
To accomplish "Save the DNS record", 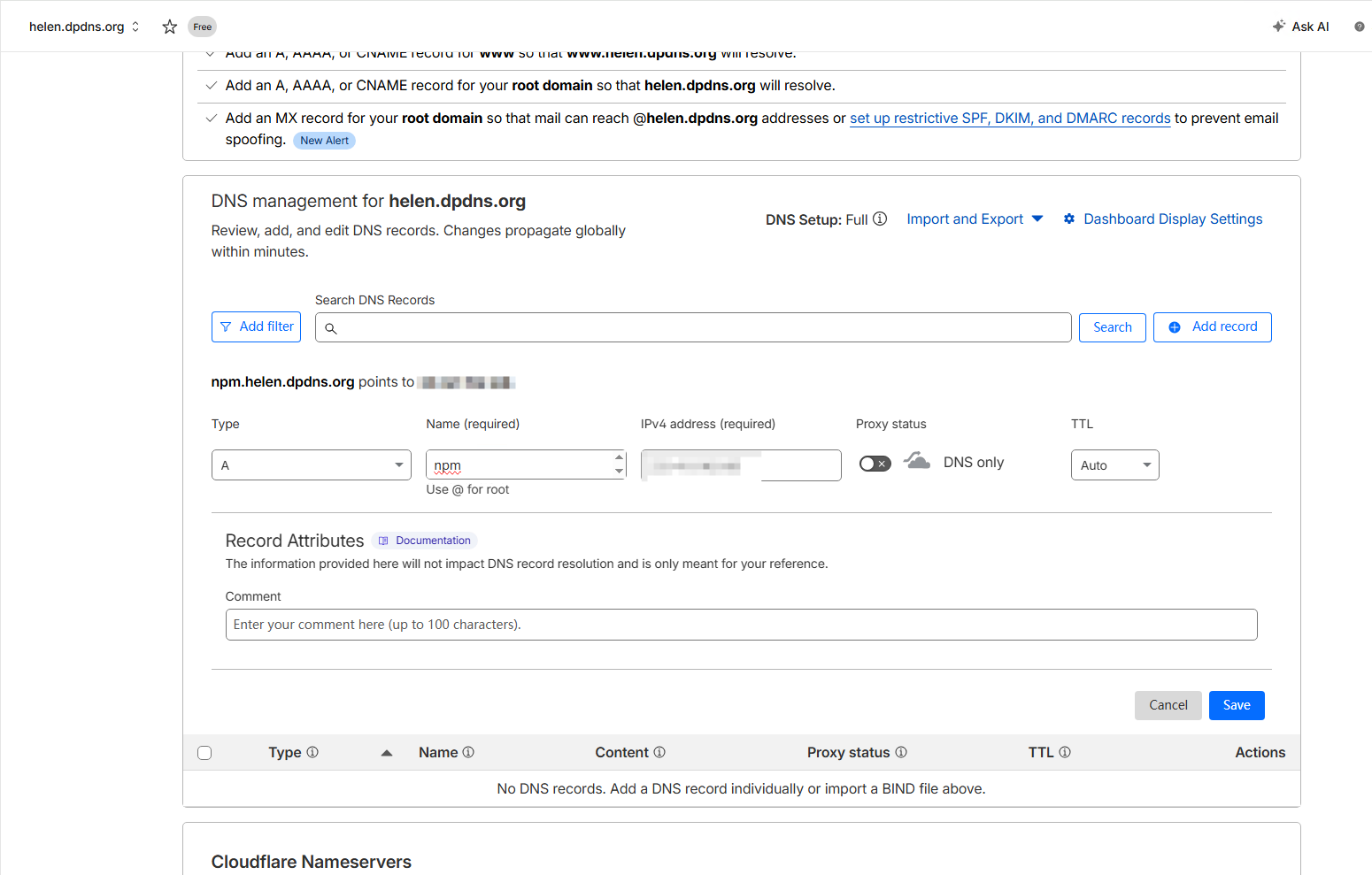I will tap(1236, 705).
